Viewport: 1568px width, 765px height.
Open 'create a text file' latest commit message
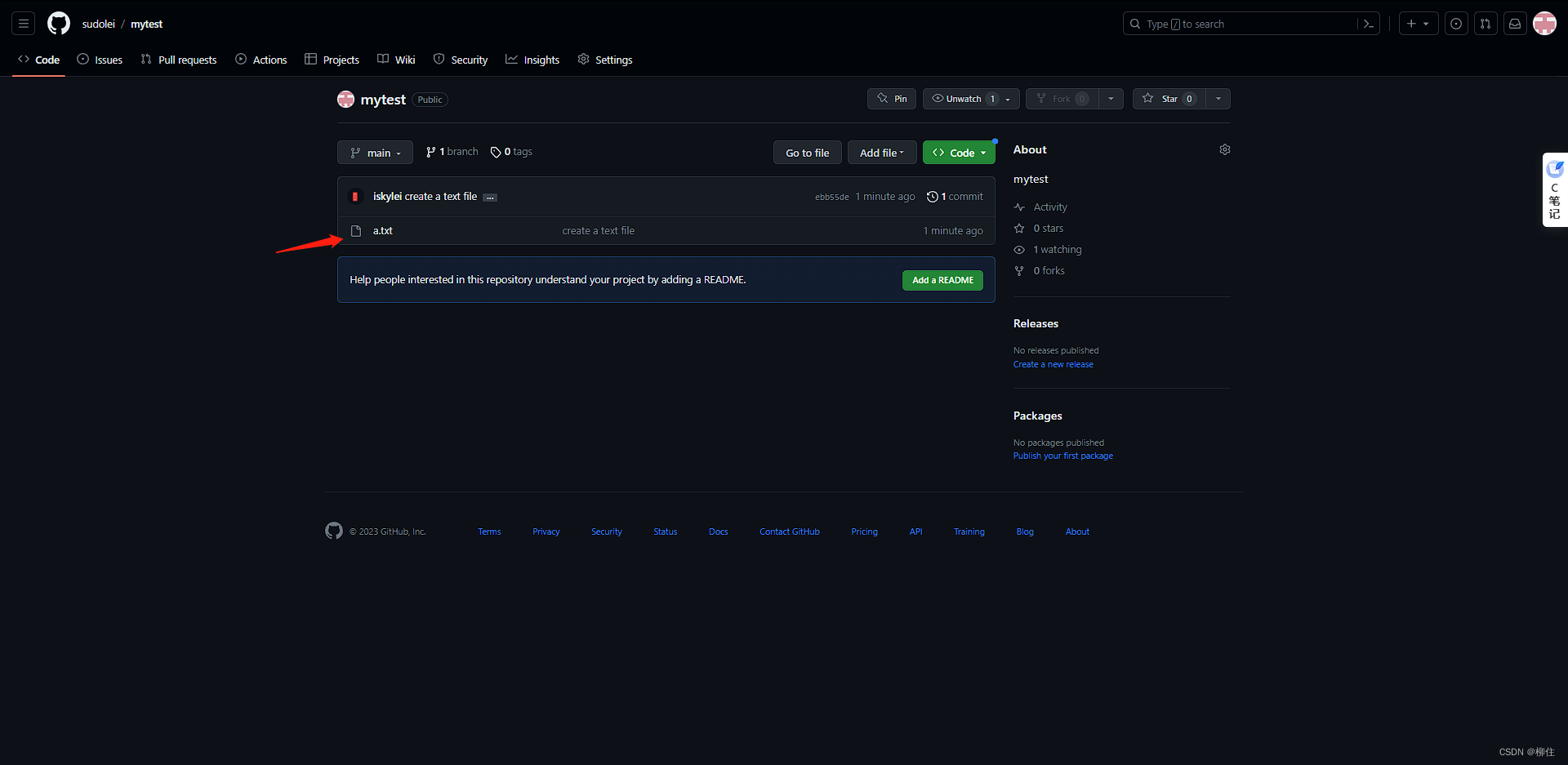441,197
